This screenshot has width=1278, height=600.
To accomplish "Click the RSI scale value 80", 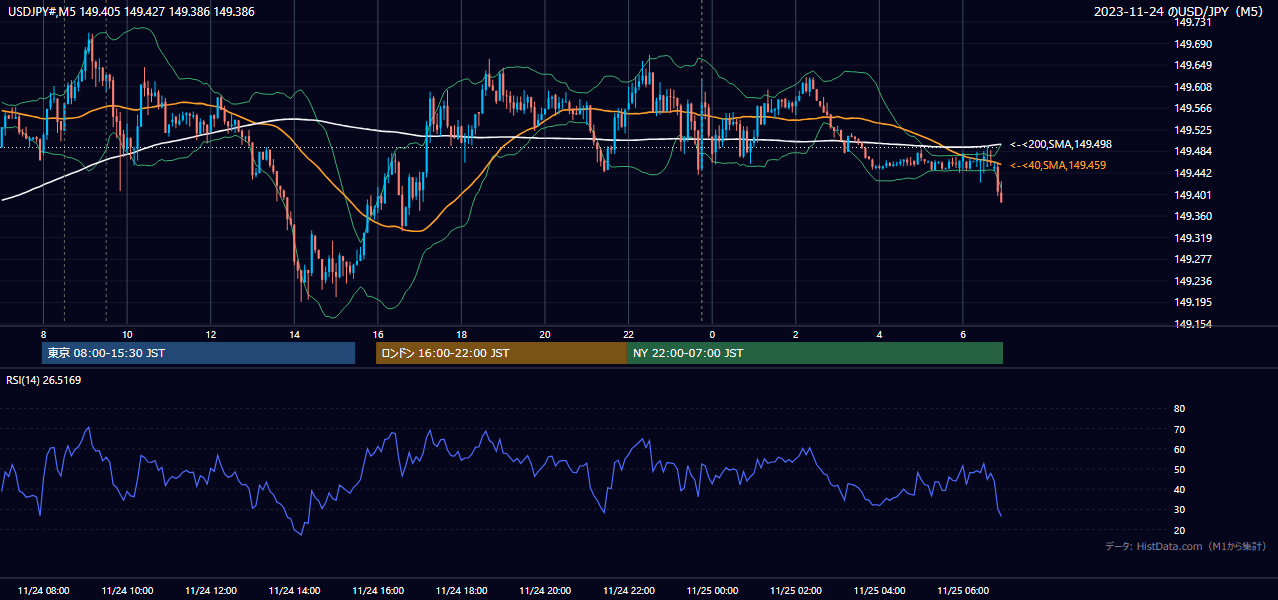I will 1179,409.
